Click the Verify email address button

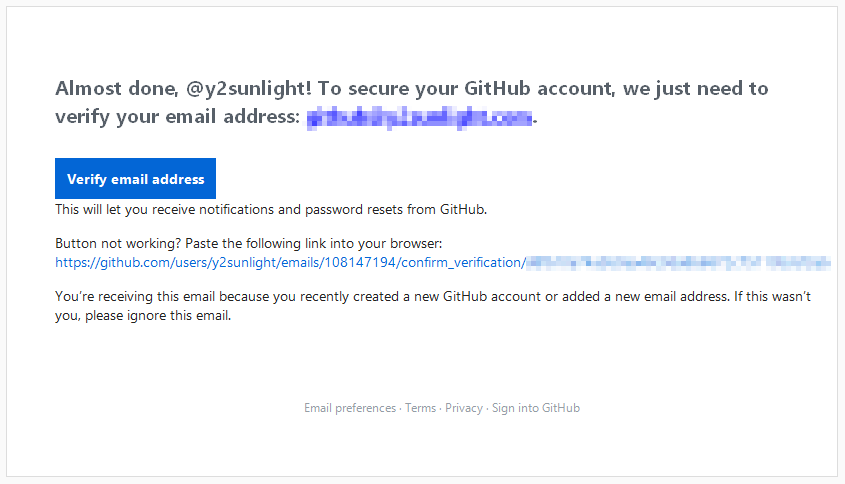pos(135,179)
